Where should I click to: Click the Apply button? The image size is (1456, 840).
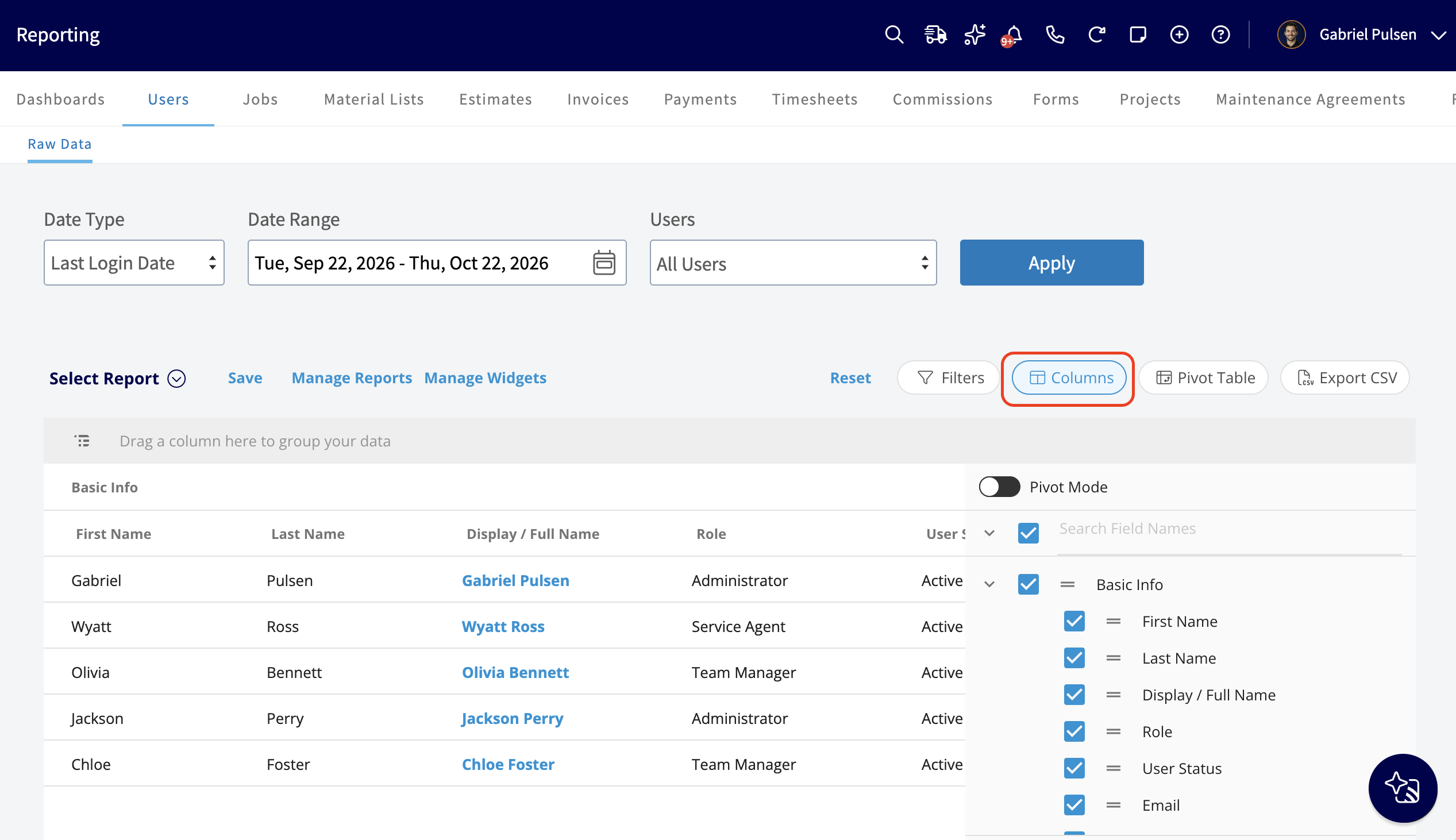coord(1051,263)
